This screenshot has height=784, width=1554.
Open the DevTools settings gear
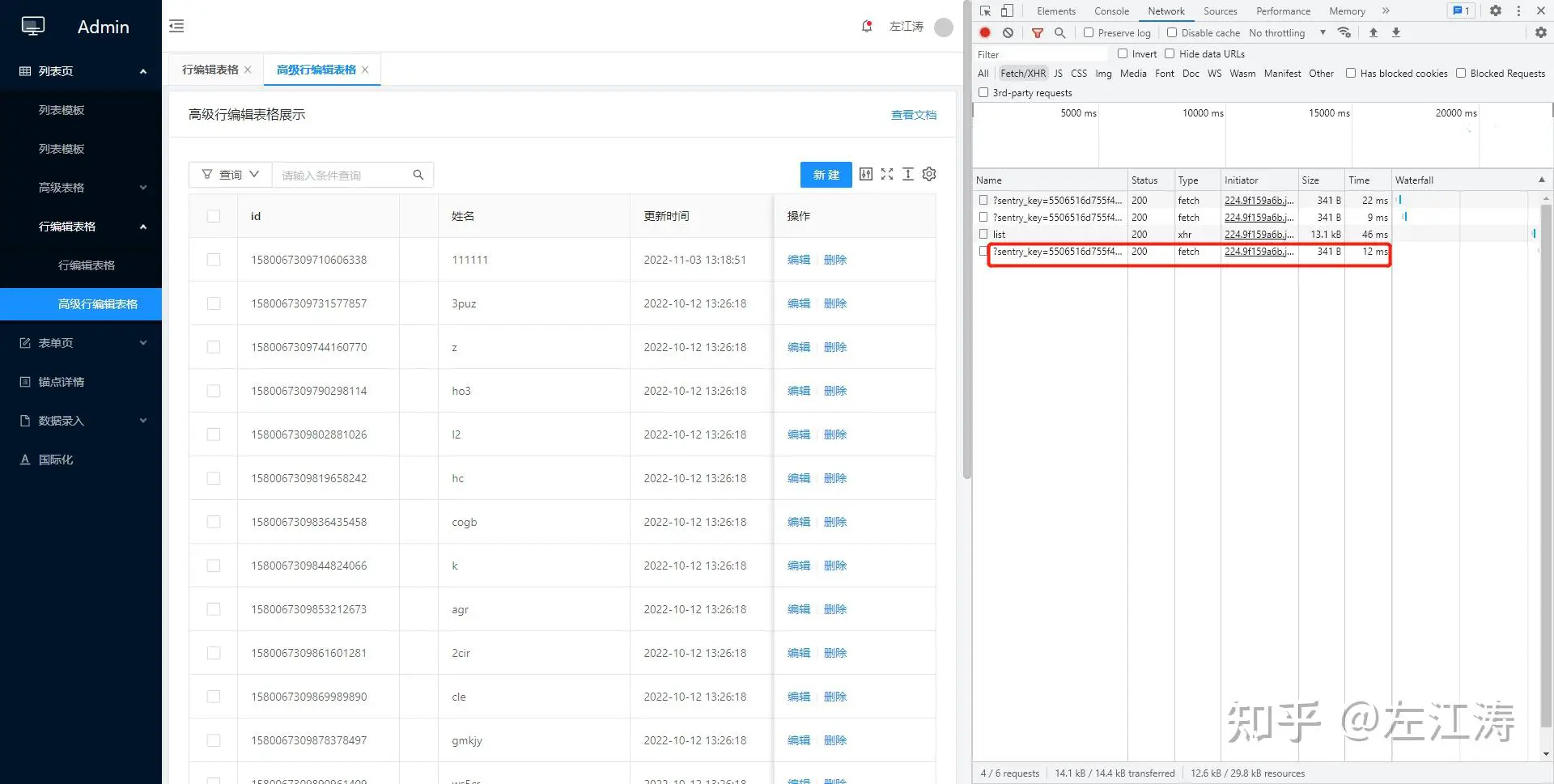click(1496, 11)
